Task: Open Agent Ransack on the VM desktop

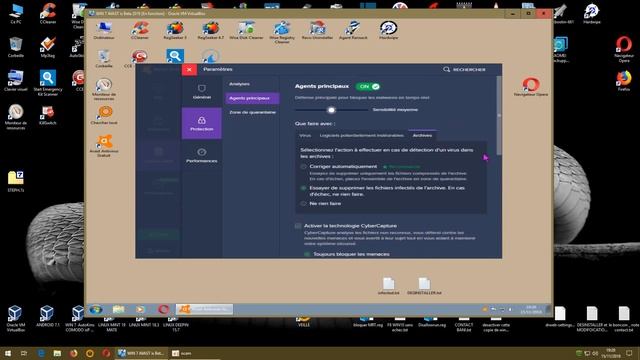Action: (353, 31)
